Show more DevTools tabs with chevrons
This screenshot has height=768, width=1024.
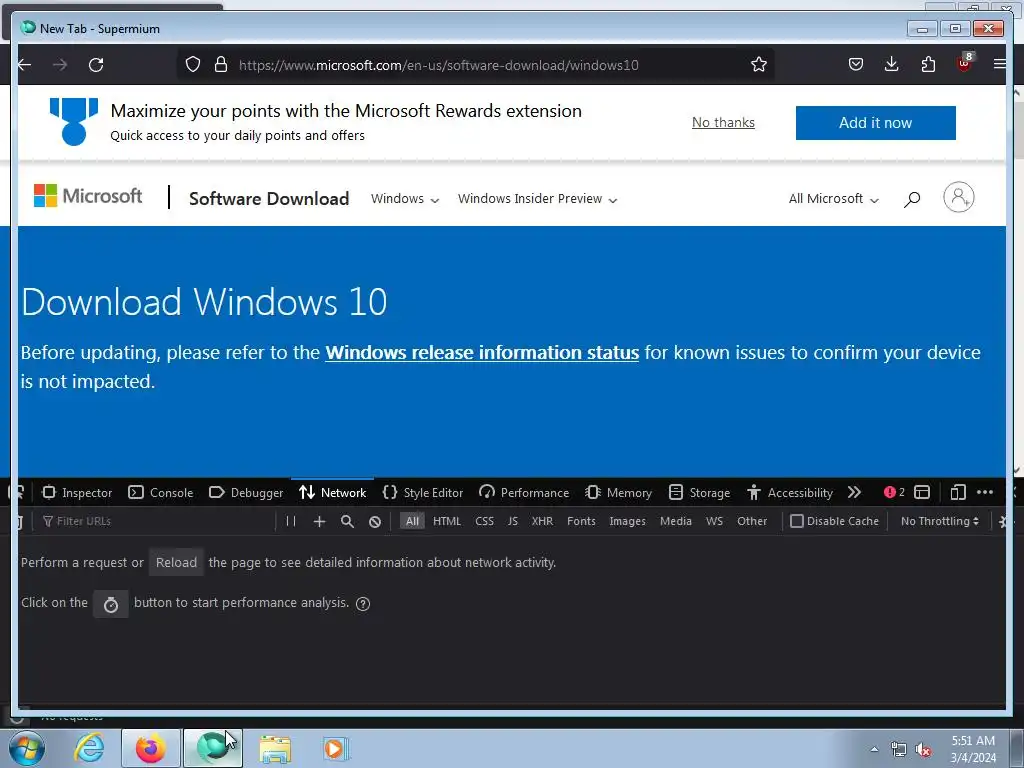(x=854, y=492)
